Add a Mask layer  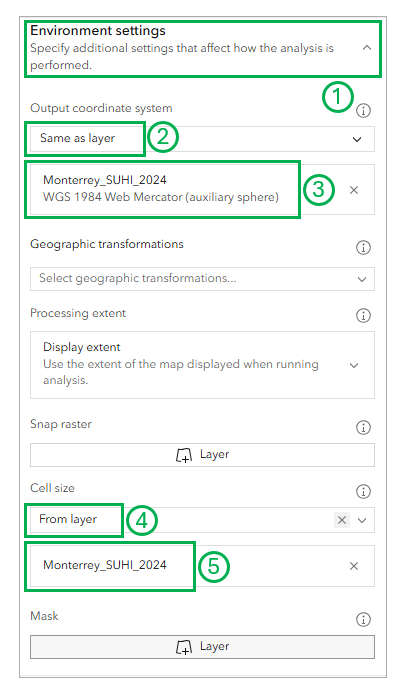(x=202, y=647)
